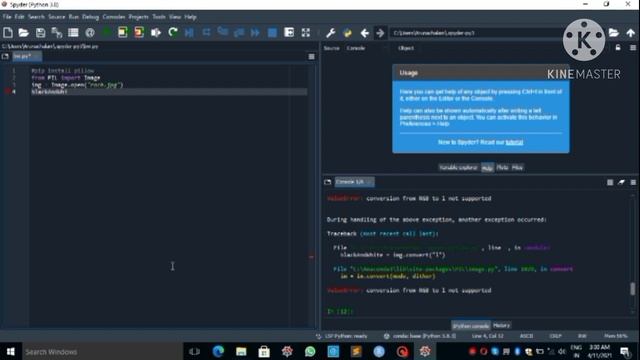Run cell and advance icon
Viewport: 640px width, 360px height.
click(139, 32)
